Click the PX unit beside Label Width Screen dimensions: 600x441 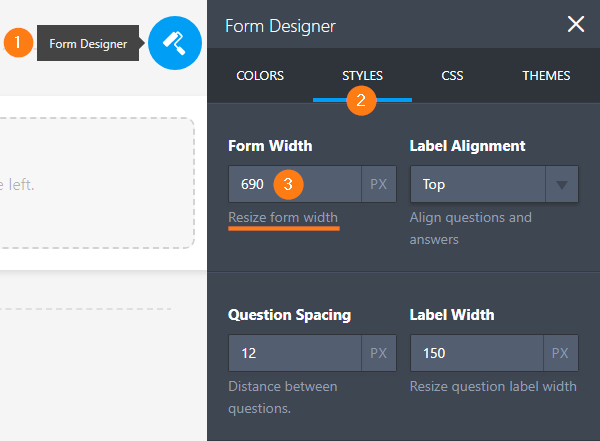561,353
